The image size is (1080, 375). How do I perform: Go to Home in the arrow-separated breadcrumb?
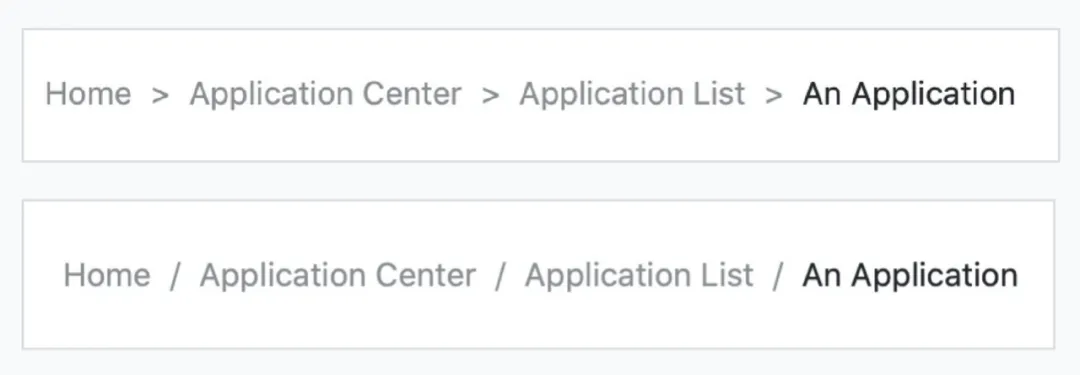tap(88, 94)
